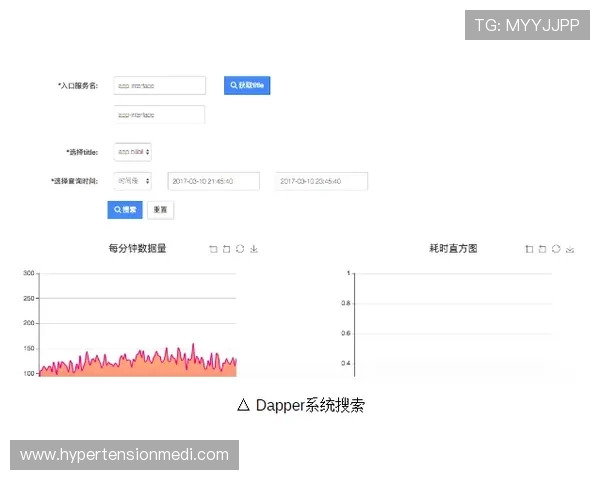Image resolution: width=600 pixels, height=480 pixels.
Task: Click the Dapper系统搜索 caption
Action: tap(301, 405)
